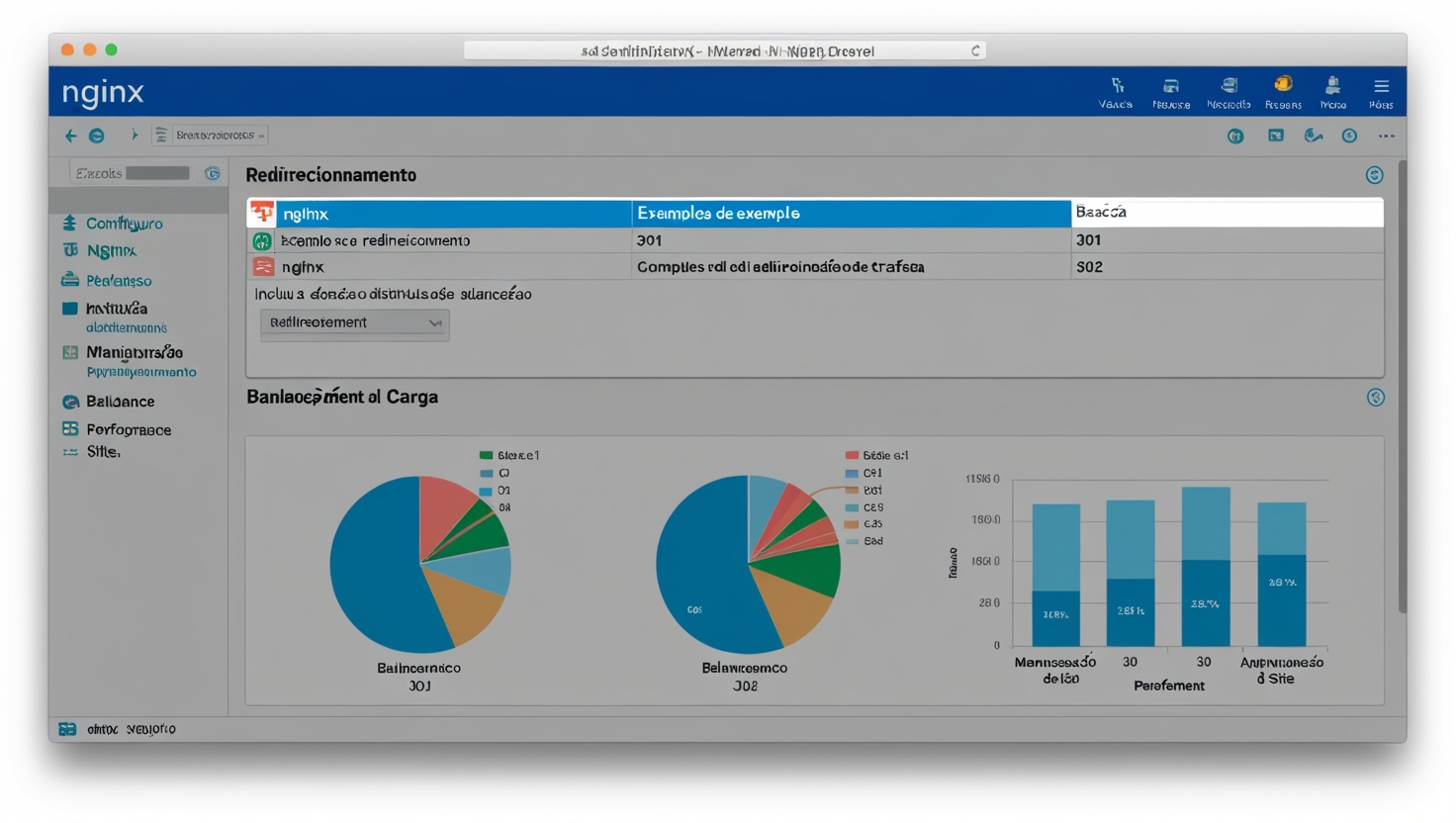This screenshot has height=823, width=1456.
Task: Click the vertical scrollbar on the right edge
Action: tap(1402, 386)
